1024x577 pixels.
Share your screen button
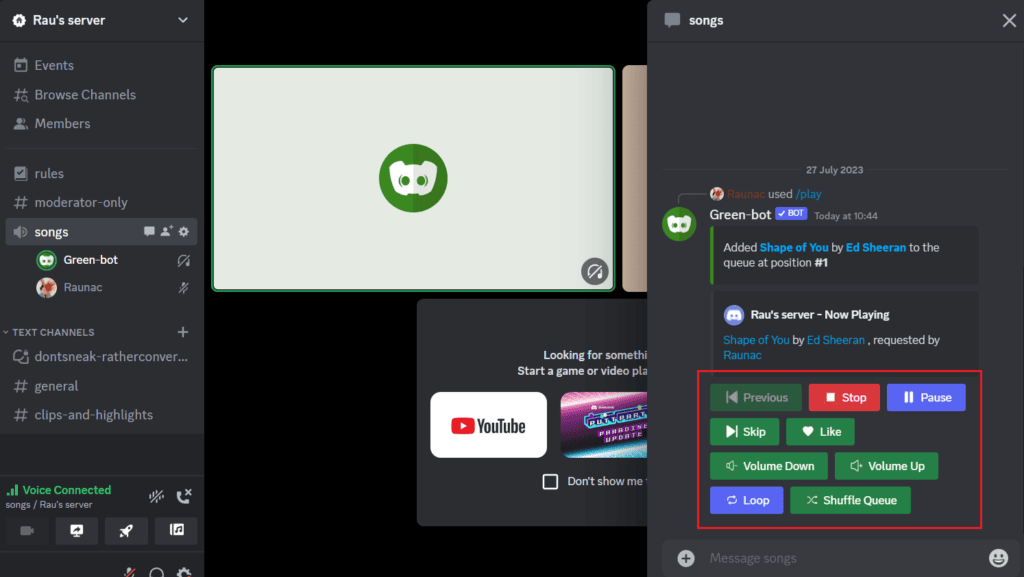77,530
